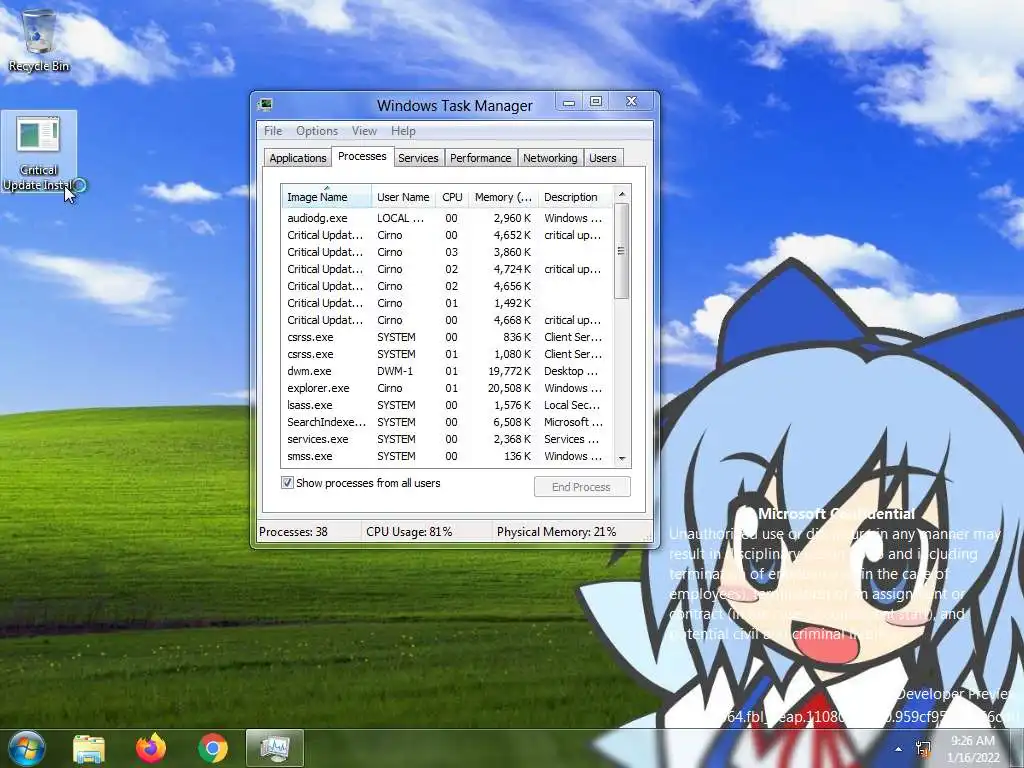Screen dimensions: 1024x768
Task: Select the lsass.exe process row
Action: 447,405
